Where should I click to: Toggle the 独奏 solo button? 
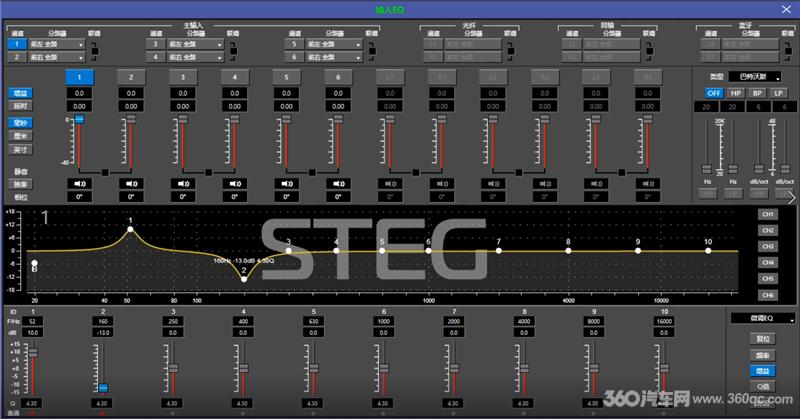[20, 184]
